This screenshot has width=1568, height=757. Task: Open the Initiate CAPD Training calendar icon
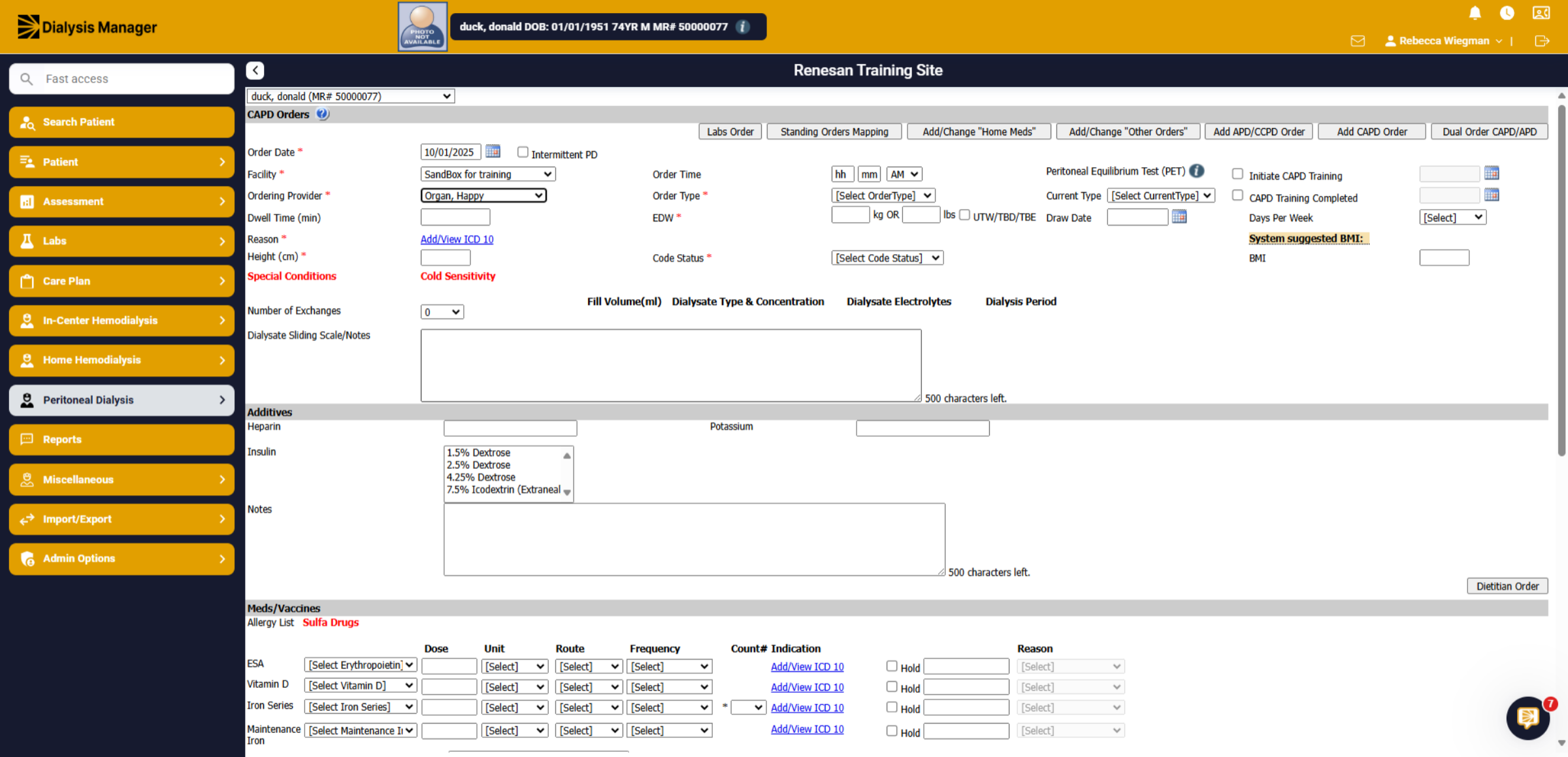[x=1492, y=173]
